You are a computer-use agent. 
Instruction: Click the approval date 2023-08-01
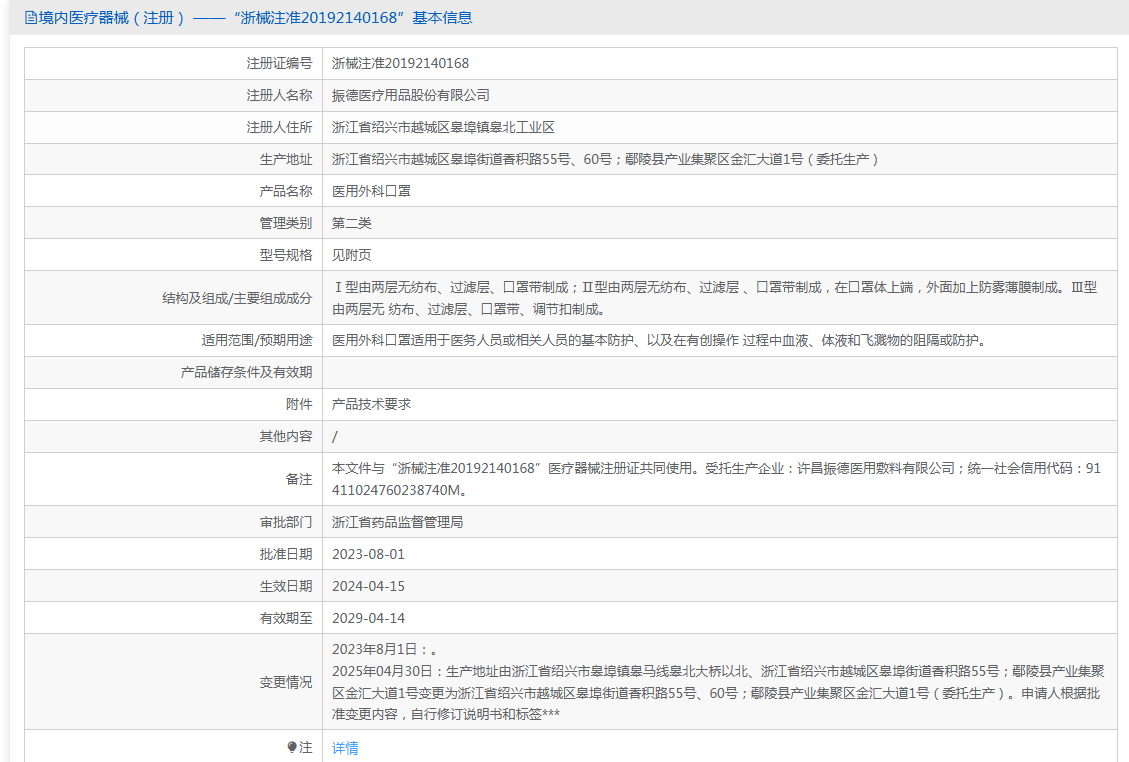pyautogui.click(x=368, y=555)
